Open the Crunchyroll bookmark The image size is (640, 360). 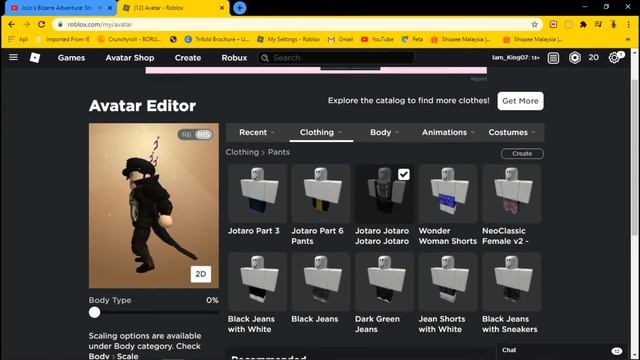click(x=129, y=39)
